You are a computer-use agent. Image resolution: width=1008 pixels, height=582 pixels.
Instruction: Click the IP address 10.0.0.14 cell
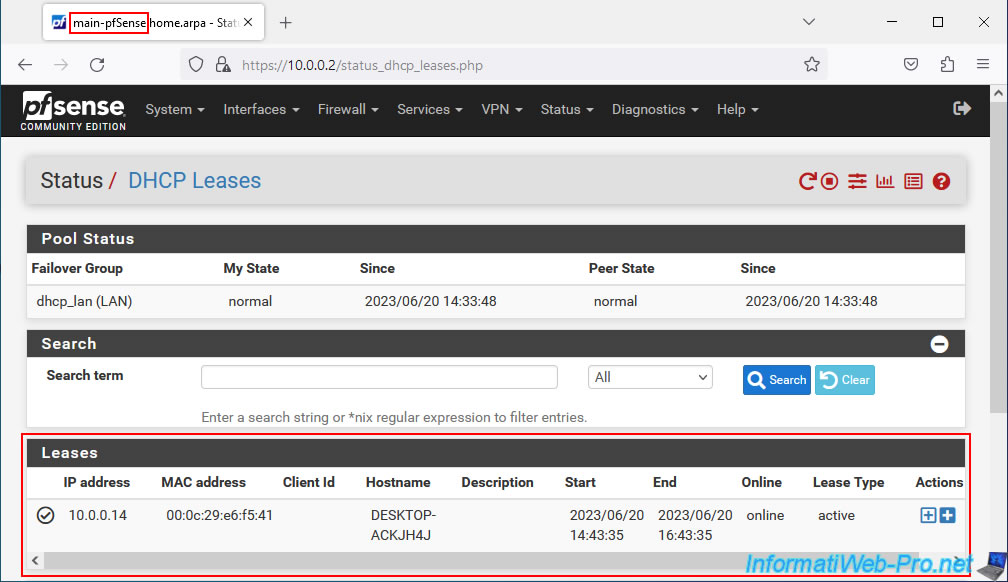point(98,516)
